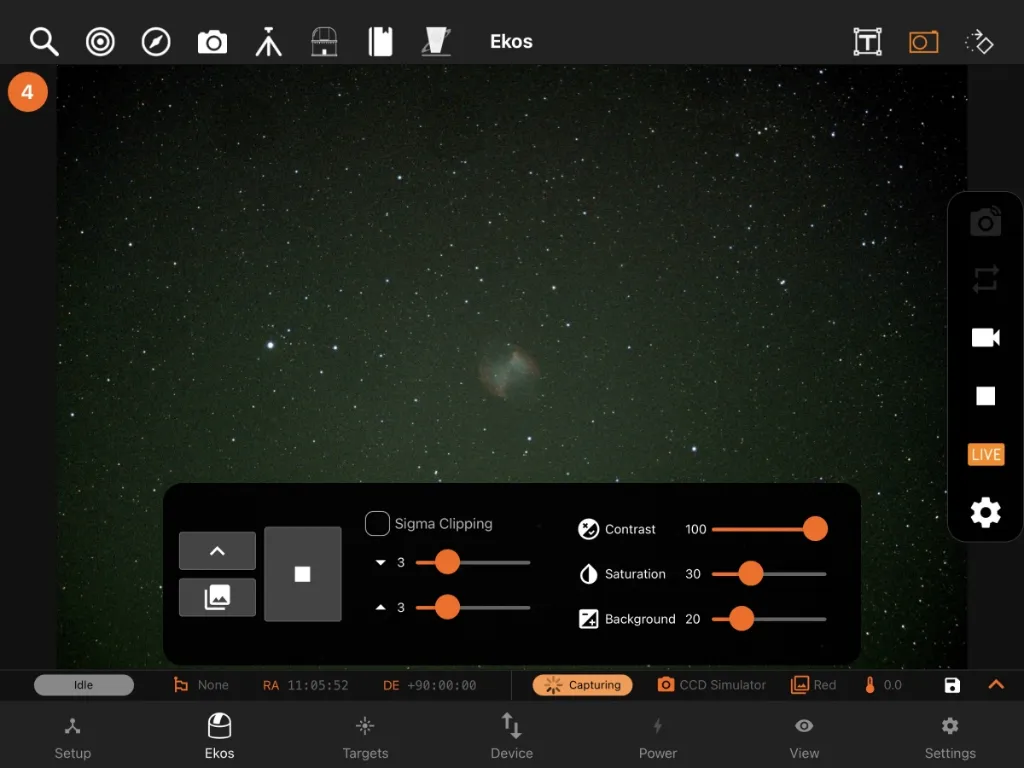Image resolution: width=1024 pixels, height=768 pixels.
Task: Click the orange notification badge showing 4
Action: [27, 92]
